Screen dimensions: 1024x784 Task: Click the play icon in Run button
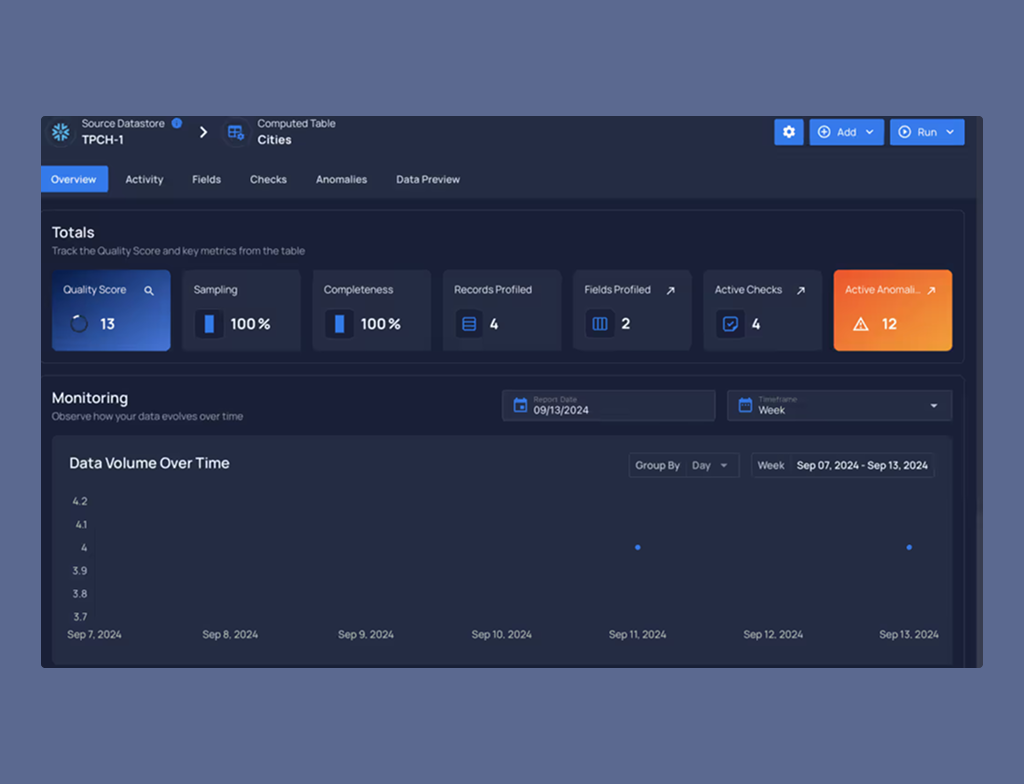904,132
